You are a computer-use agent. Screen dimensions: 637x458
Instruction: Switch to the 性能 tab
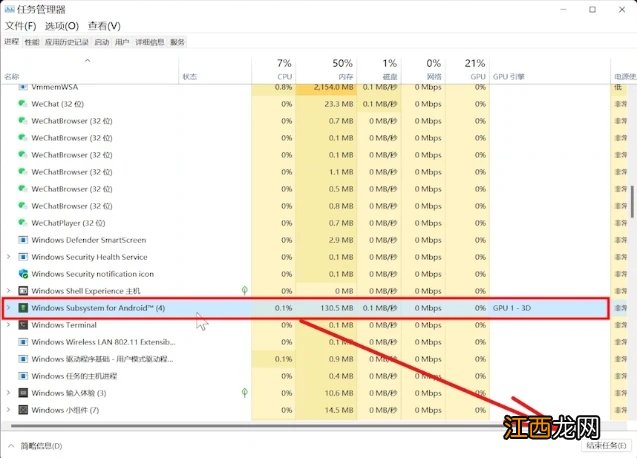(32, 42)
